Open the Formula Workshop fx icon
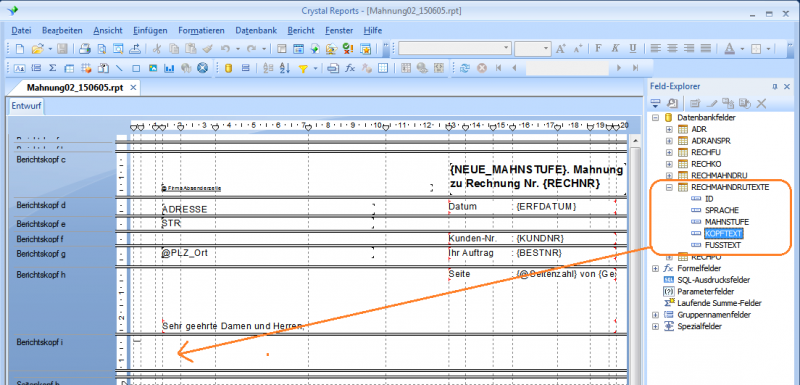 pyautogui.click(x=350, y=68)
